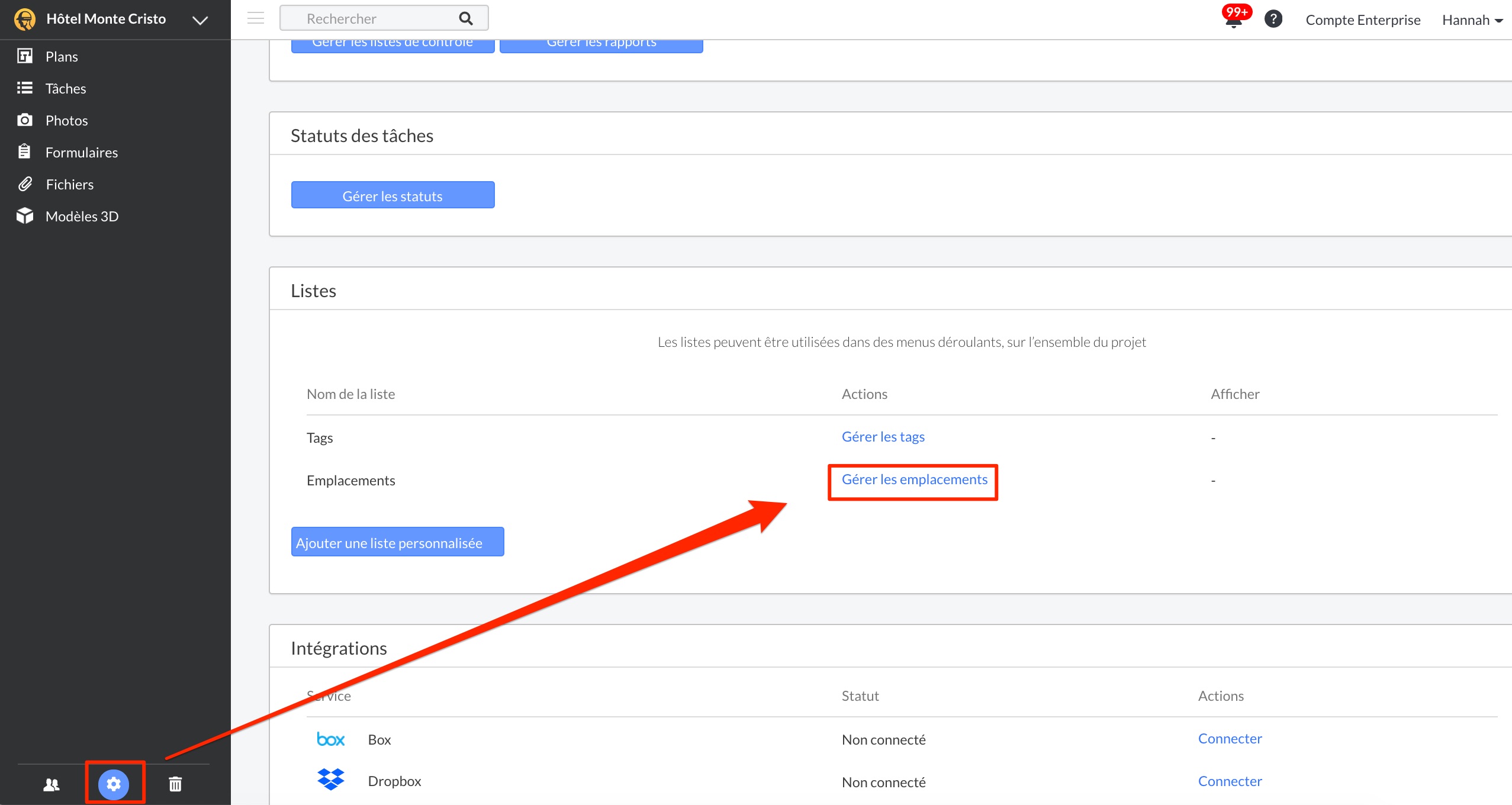The image size is (1512, 805).
Task: Click the project helmet logo
Action: (x=25, y=19)
